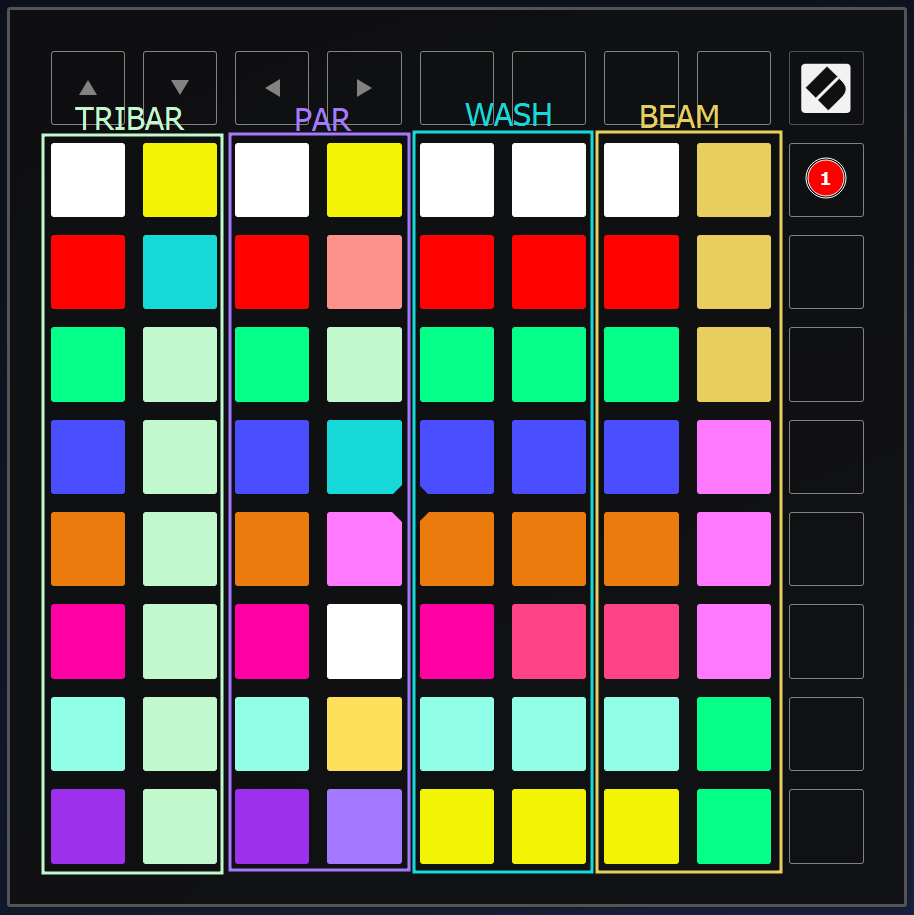The image size is (914, 915).
Task: Tap the yellow pad in PAR group
Action: [x=364, y=180]
